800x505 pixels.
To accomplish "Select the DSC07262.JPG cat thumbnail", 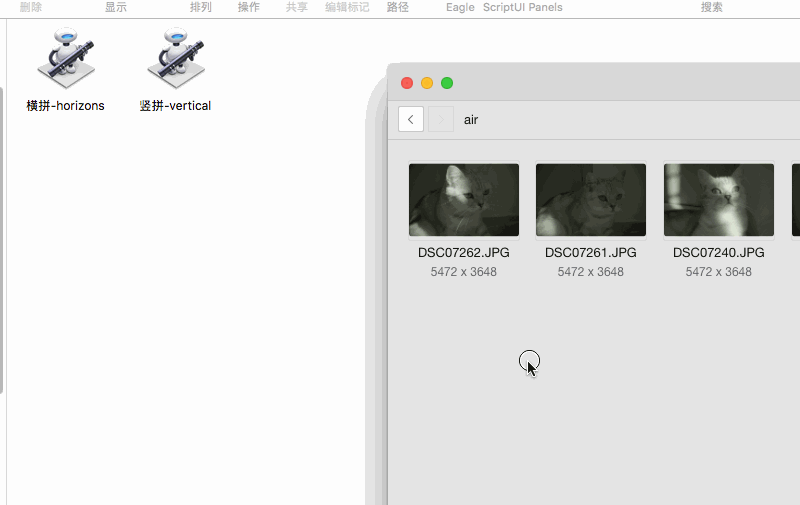I will pyautogui.click(x=464, y=200).
